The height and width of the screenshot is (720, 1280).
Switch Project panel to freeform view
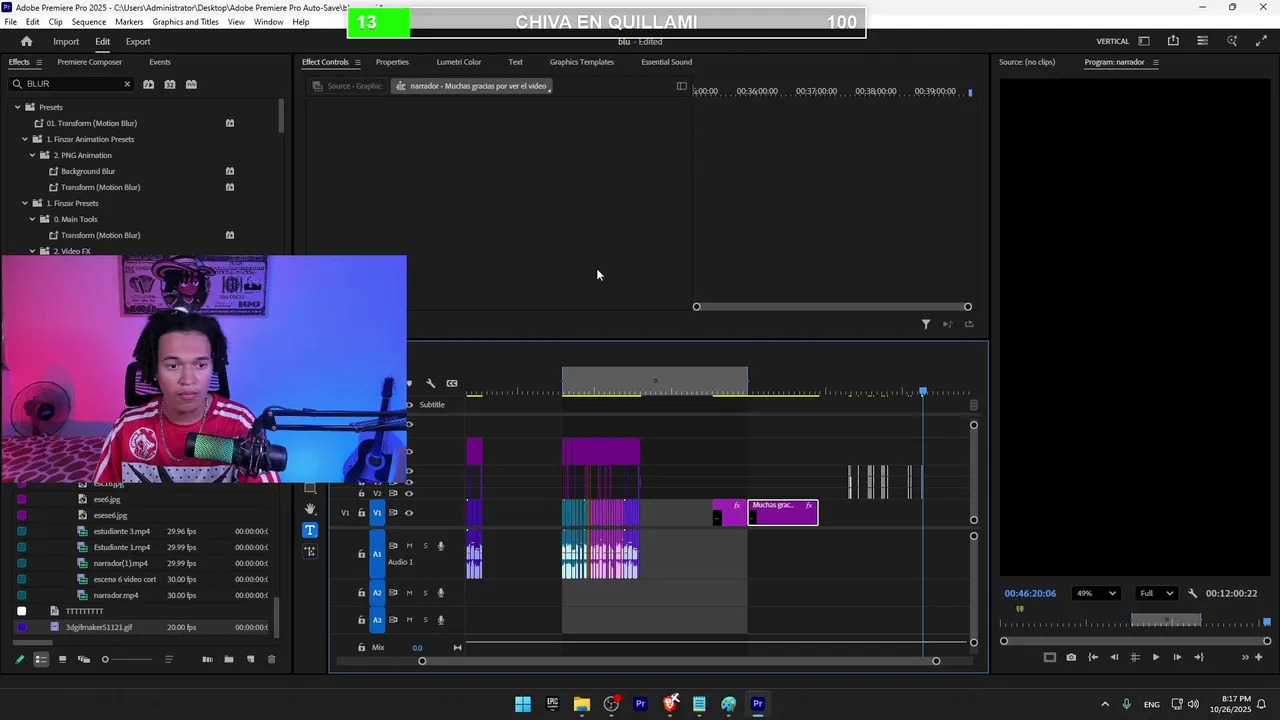click(84, 659)
